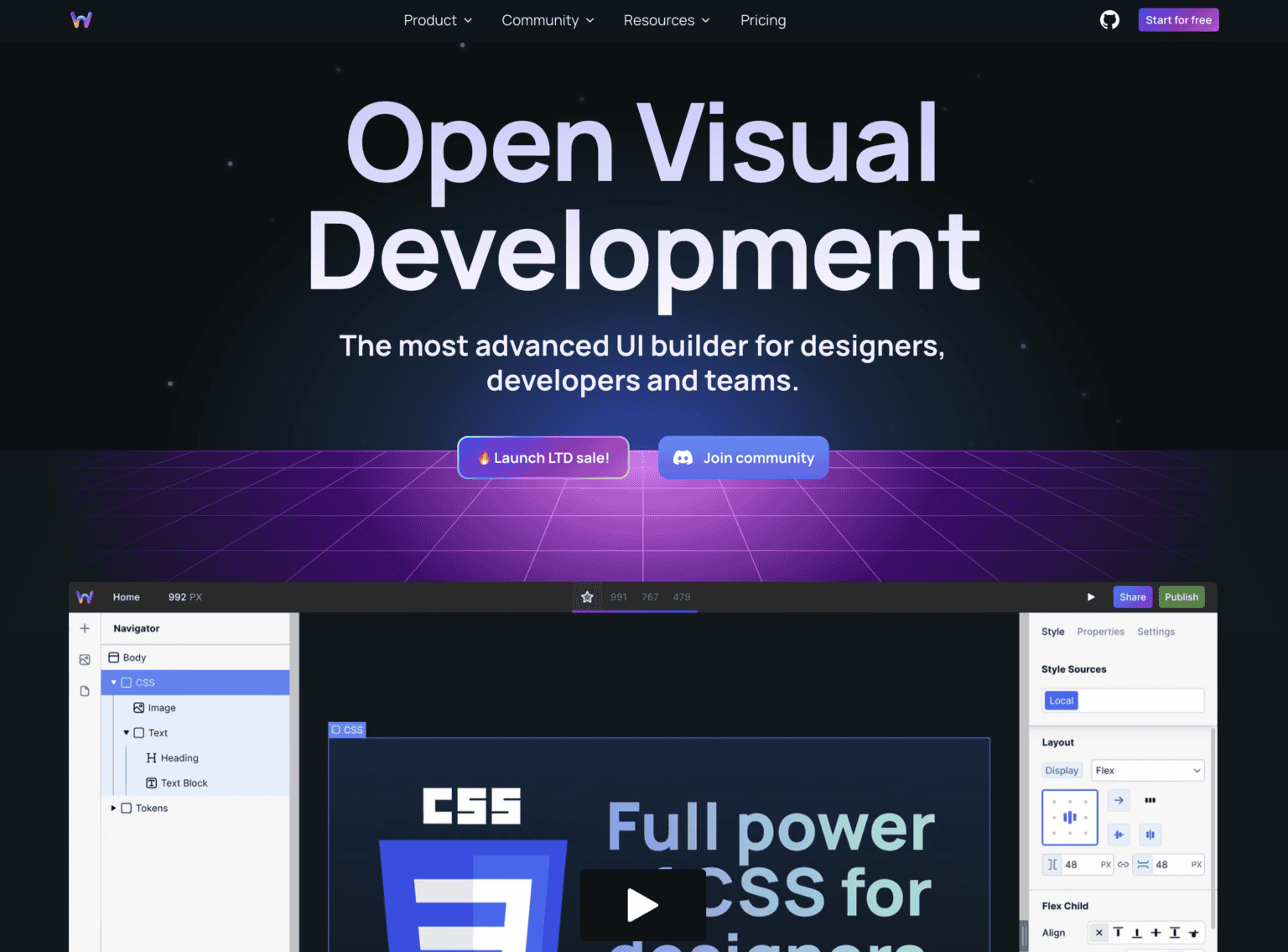Click the green Publish button
Image resolution: width=1288 pixels, height=952 pixels.
tap(1182, 596)
